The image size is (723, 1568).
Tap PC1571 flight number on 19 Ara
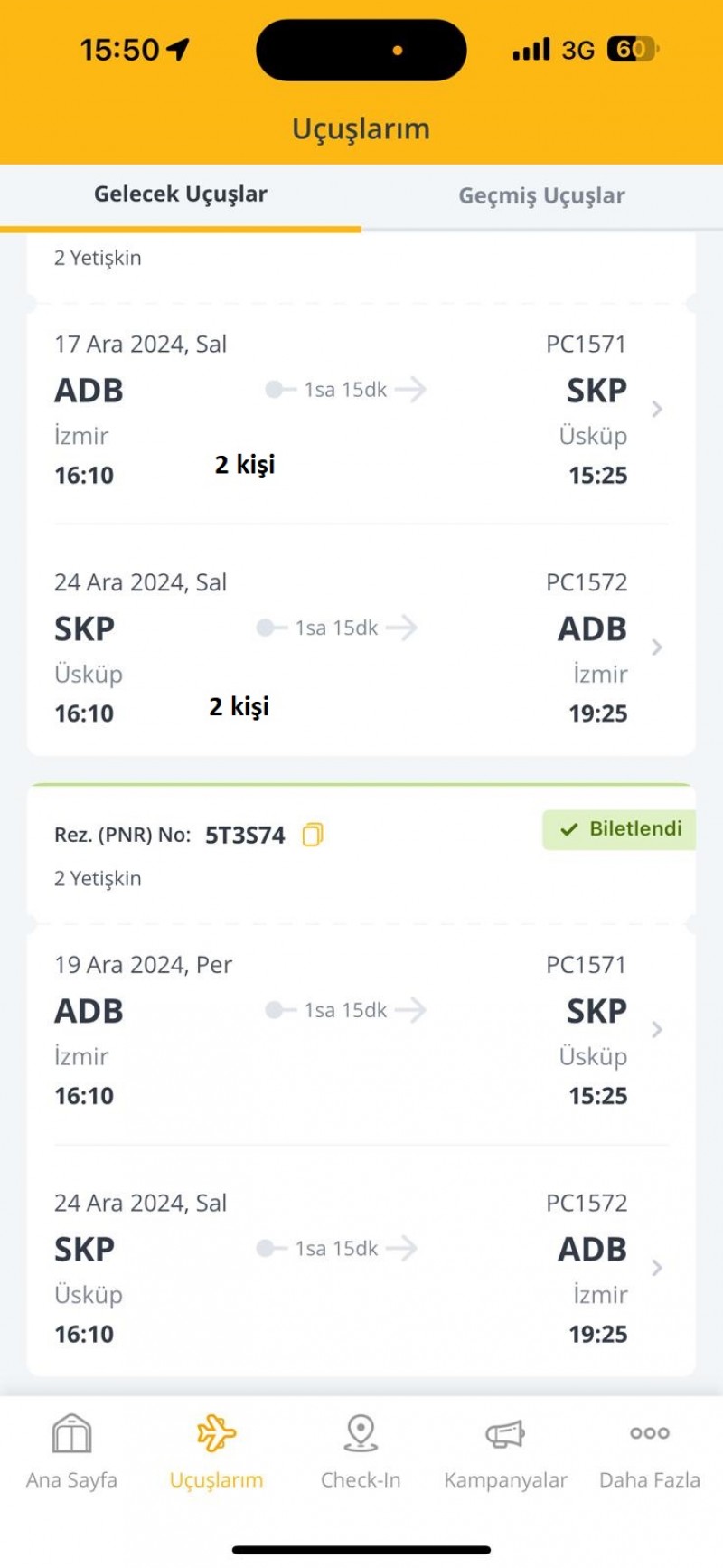click(586, 965)
